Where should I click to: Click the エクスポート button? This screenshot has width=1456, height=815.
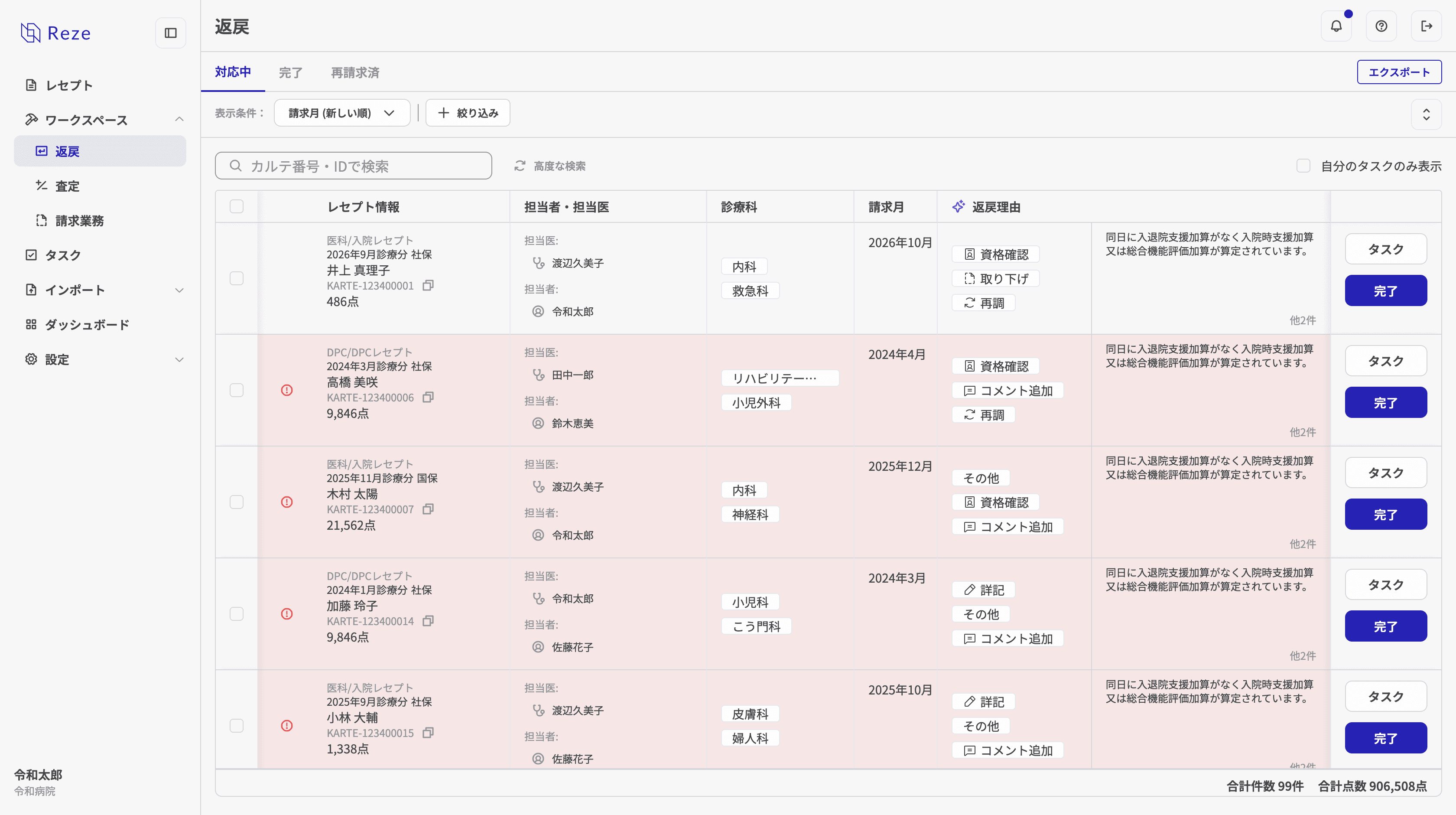point(1400,72)
